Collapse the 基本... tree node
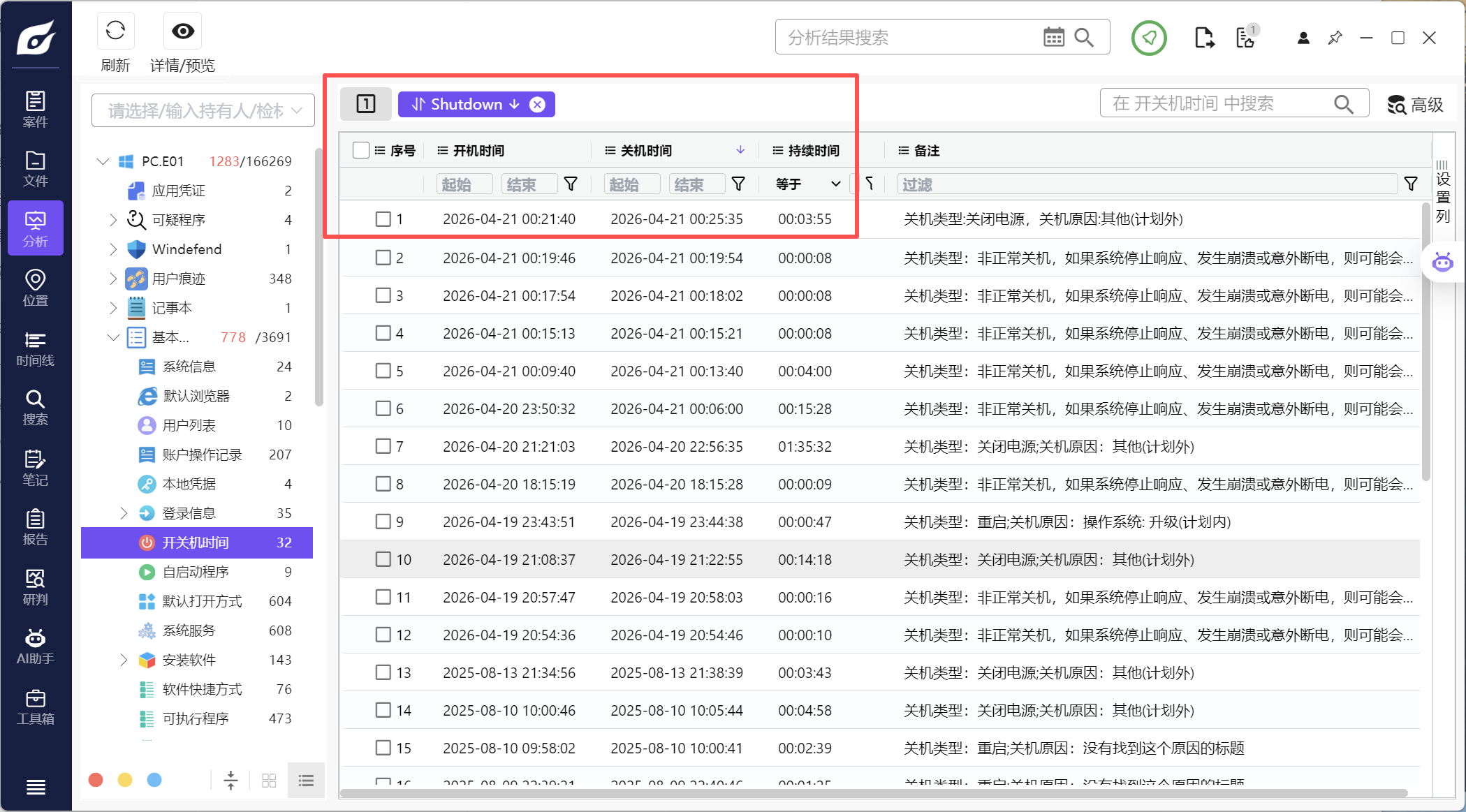 [113, 337]
